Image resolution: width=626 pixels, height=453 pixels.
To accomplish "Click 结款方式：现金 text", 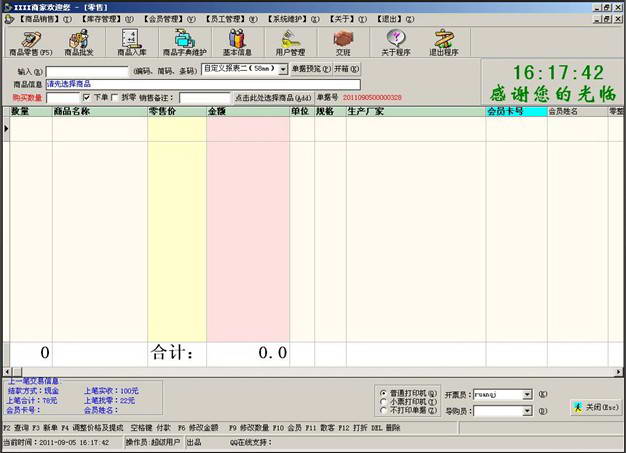I will (33, 391).
